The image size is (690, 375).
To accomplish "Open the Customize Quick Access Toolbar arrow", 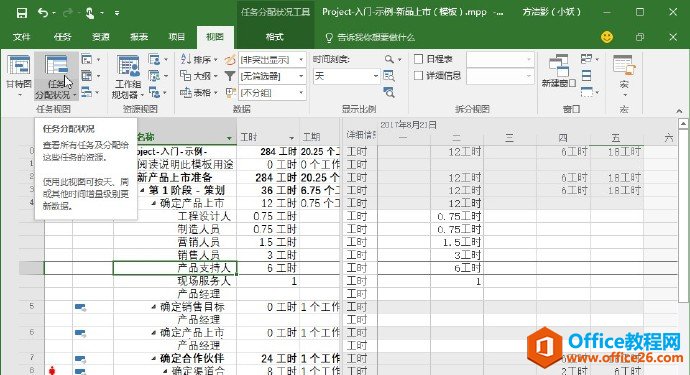I will (x=117, y=13).
